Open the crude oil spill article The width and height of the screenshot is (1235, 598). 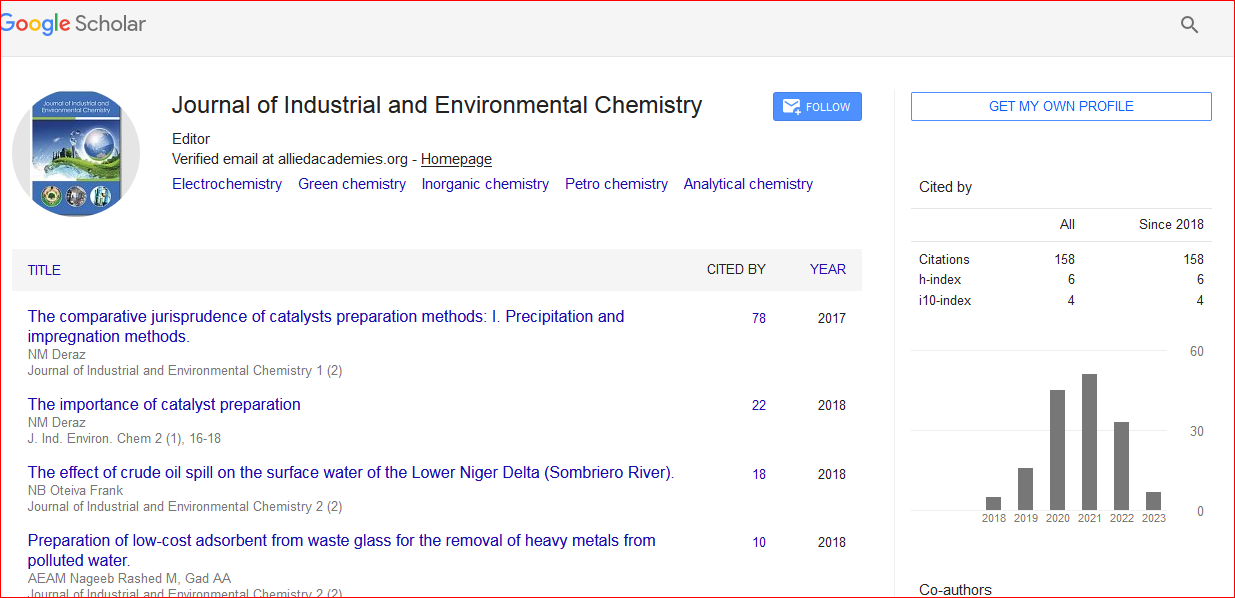[x=350, y=472]
